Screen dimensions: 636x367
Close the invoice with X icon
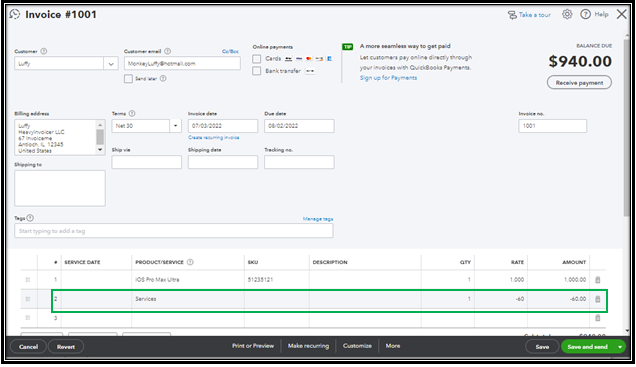pyautogui.click(x=621, y=14)
